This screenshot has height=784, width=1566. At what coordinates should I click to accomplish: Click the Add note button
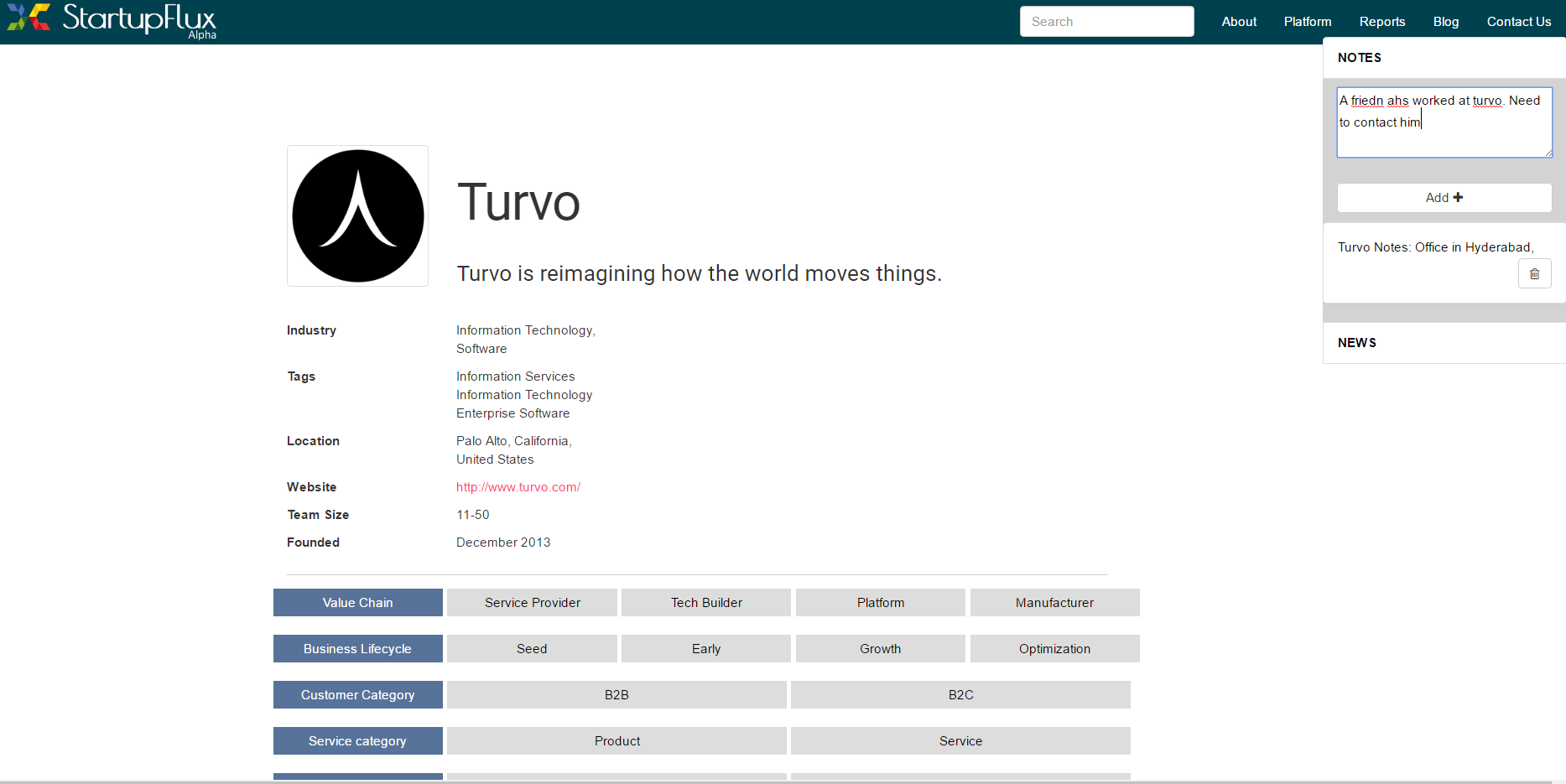click(x=1444, y=198)
